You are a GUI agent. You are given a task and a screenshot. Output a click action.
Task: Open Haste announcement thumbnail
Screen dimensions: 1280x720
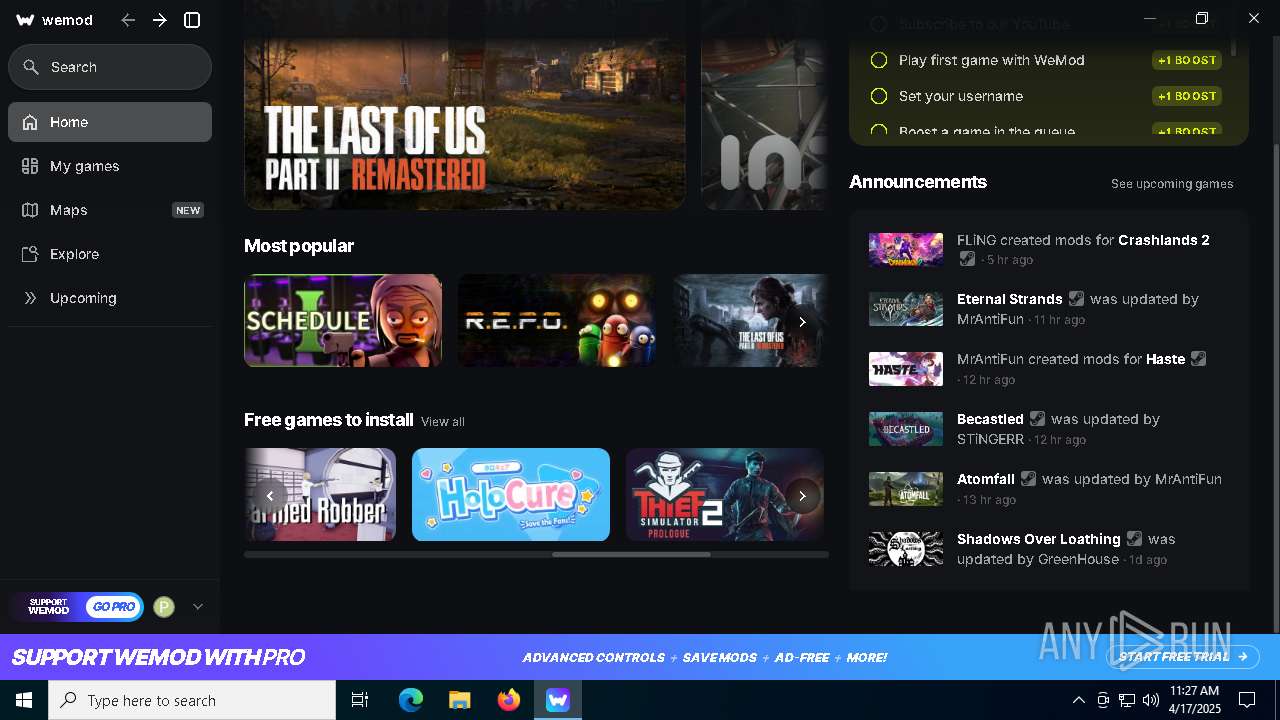coord(906,369)
